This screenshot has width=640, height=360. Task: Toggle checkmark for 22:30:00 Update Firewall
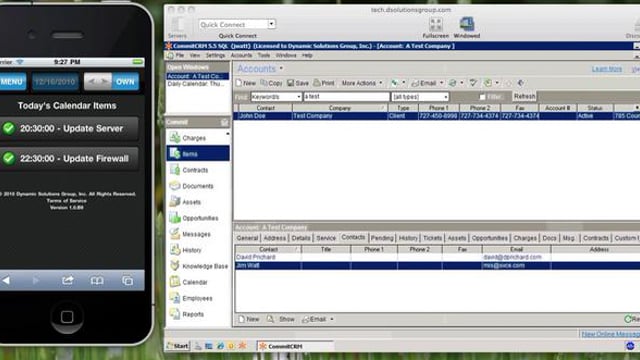tap(9, 158)
